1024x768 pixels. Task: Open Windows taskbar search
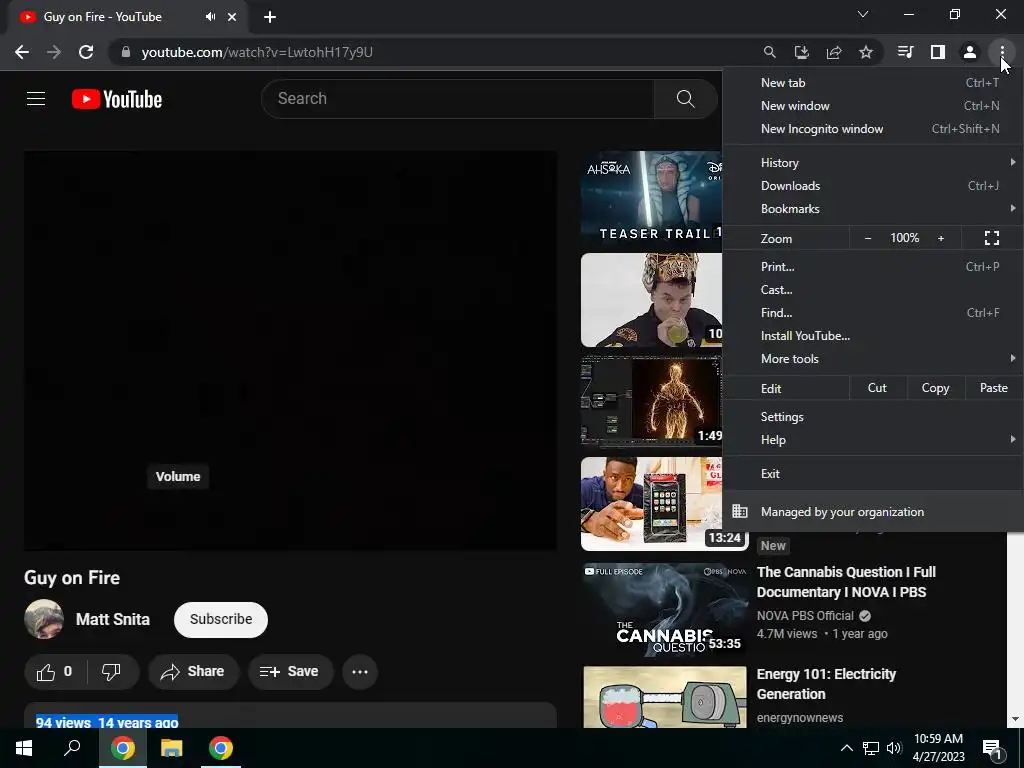(x=72, y=748)
